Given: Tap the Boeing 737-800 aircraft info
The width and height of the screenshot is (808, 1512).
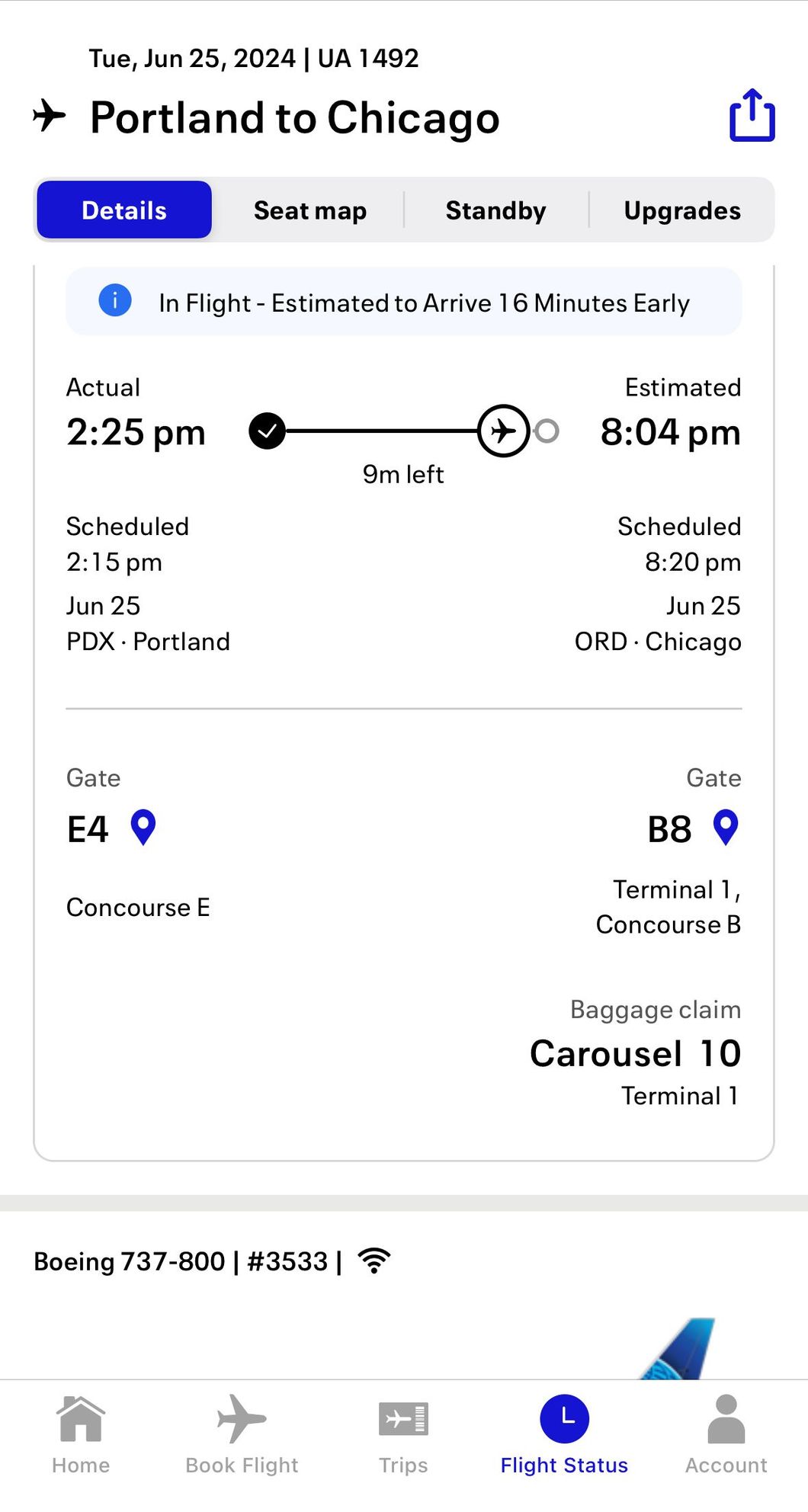Looking at the screenshot, I should coord(180,1261).
